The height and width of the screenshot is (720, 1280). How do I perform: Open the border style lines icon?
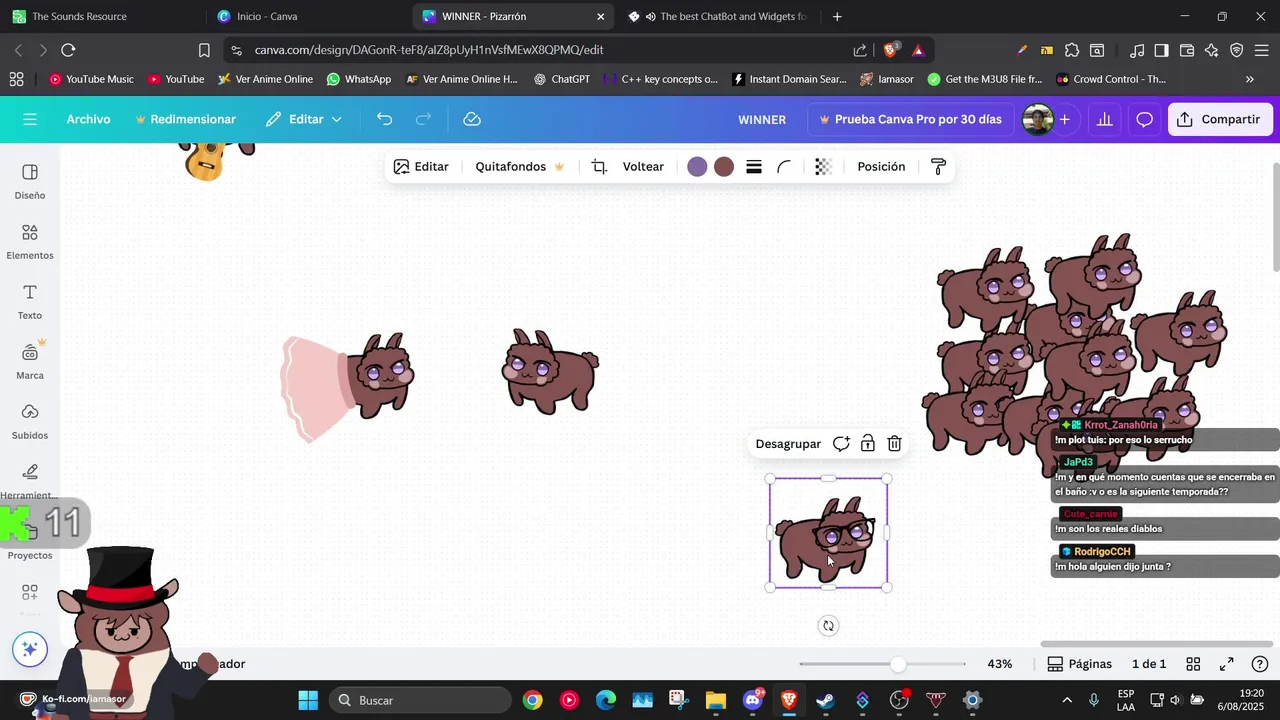tap(754, 167)
